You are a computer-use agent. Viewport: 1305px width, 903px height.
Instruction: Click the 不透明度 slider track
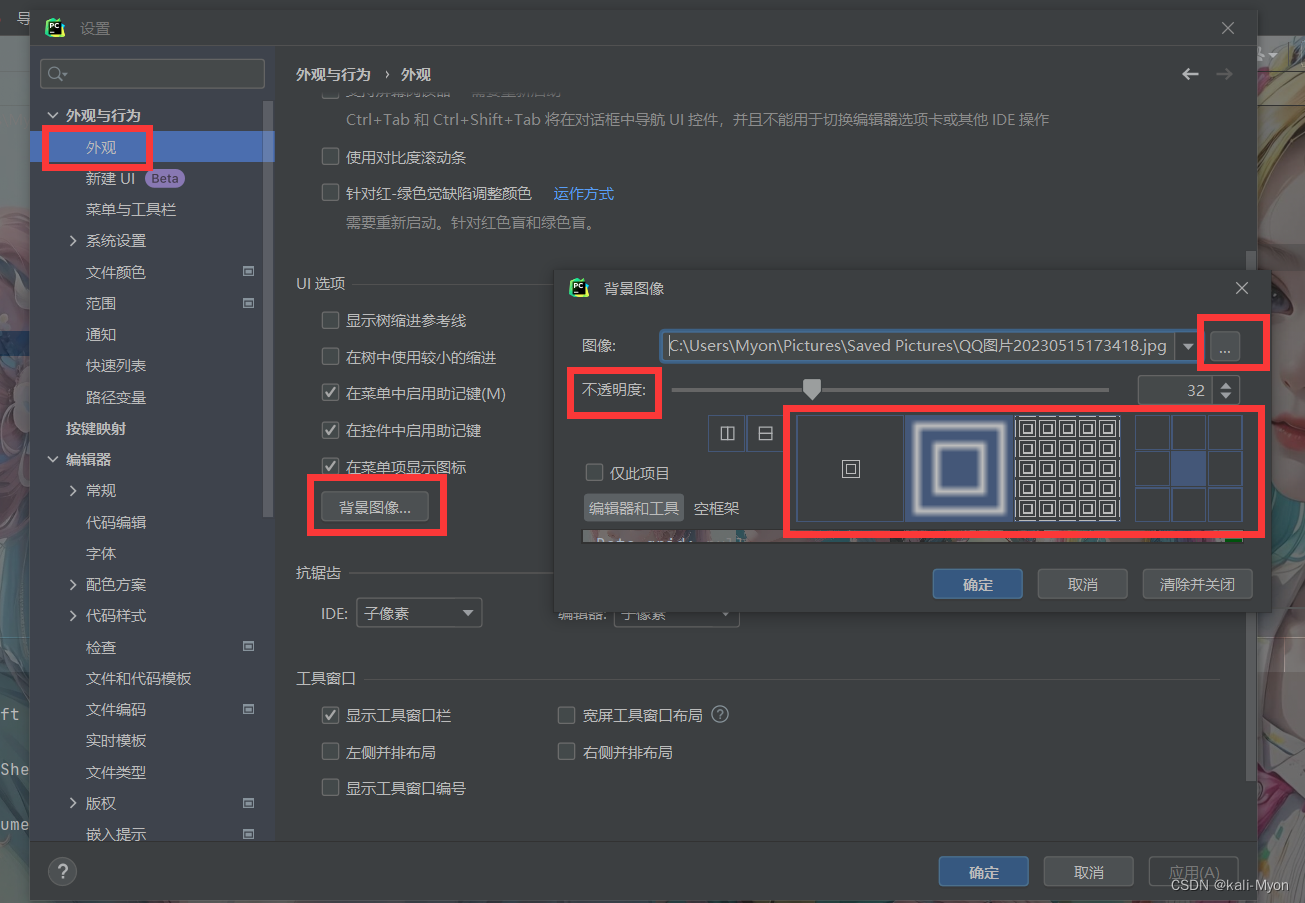tap(890, 390)
